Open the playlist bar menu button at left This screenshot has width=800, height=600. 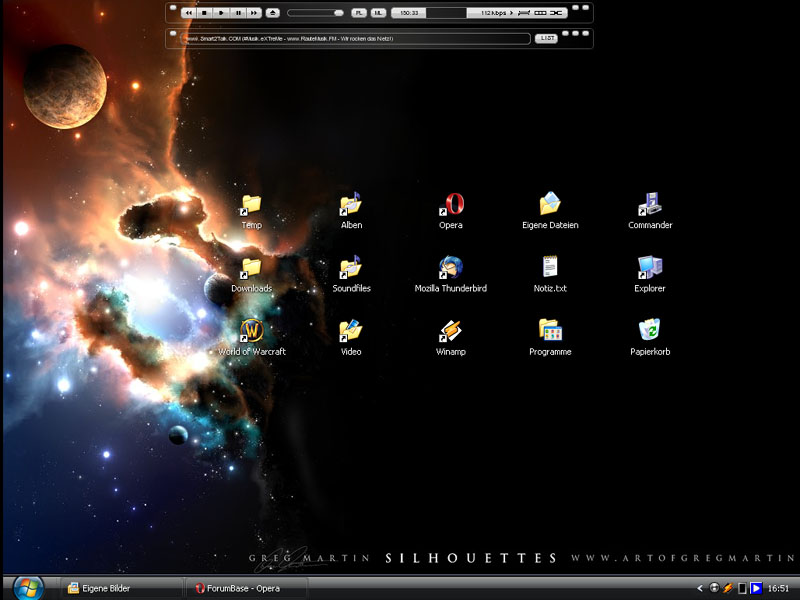(x=173, y=33)
